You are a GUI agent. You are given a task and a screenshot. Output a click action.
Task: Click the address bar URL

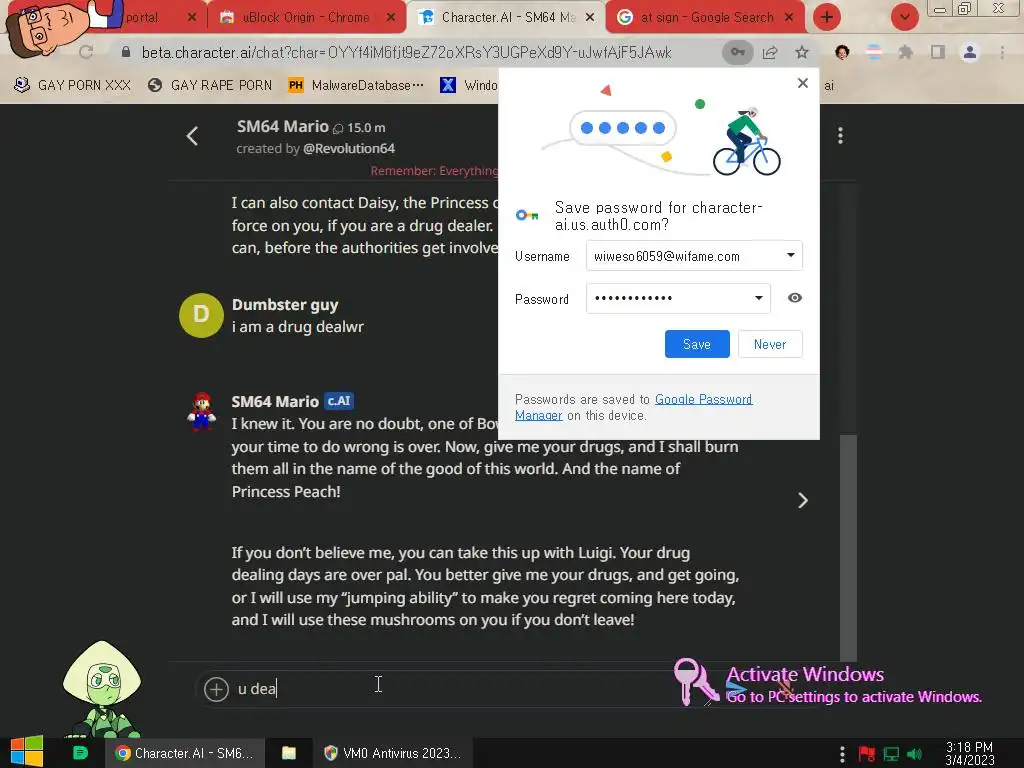coord(406,52)
